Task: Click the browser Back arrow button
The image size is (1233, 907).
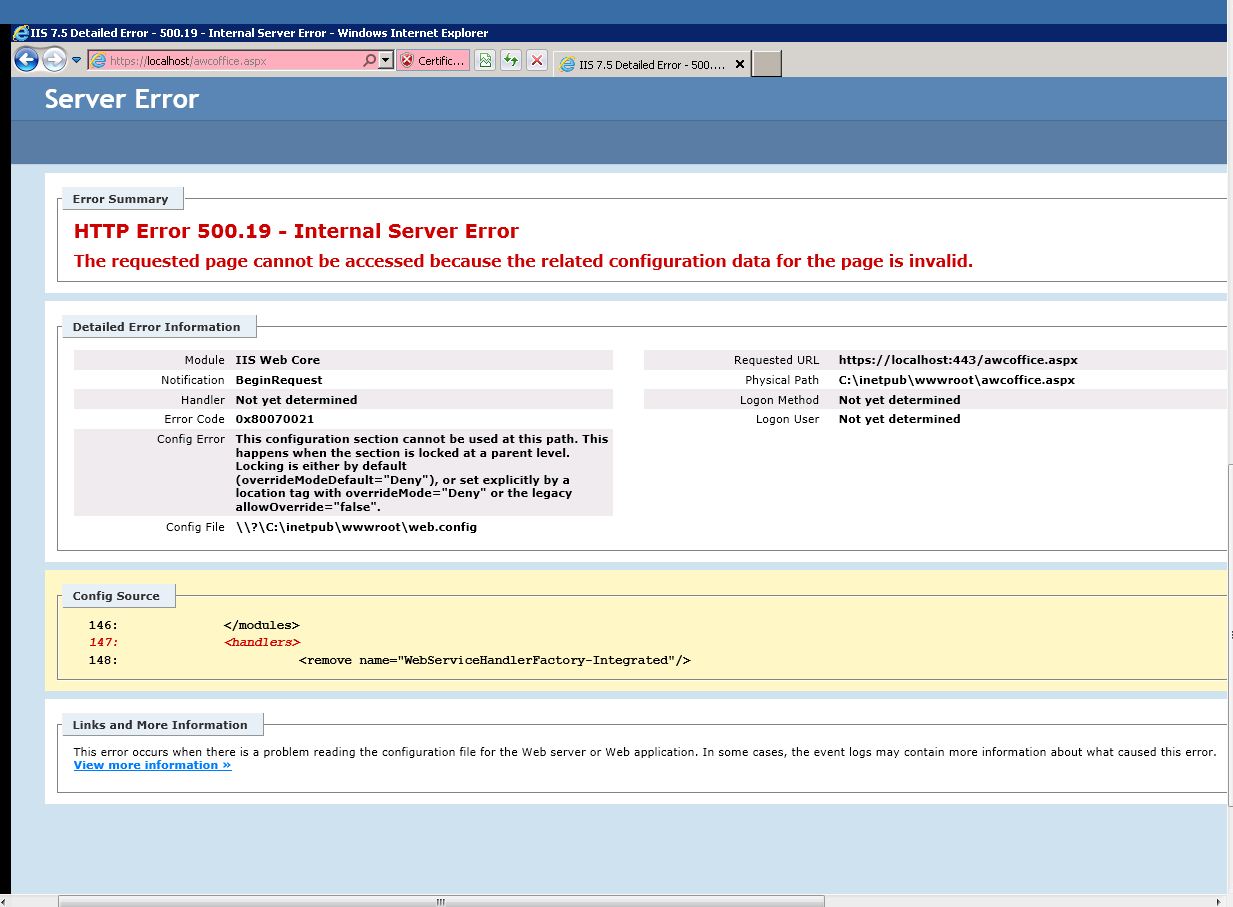Action: pos(26,60)
